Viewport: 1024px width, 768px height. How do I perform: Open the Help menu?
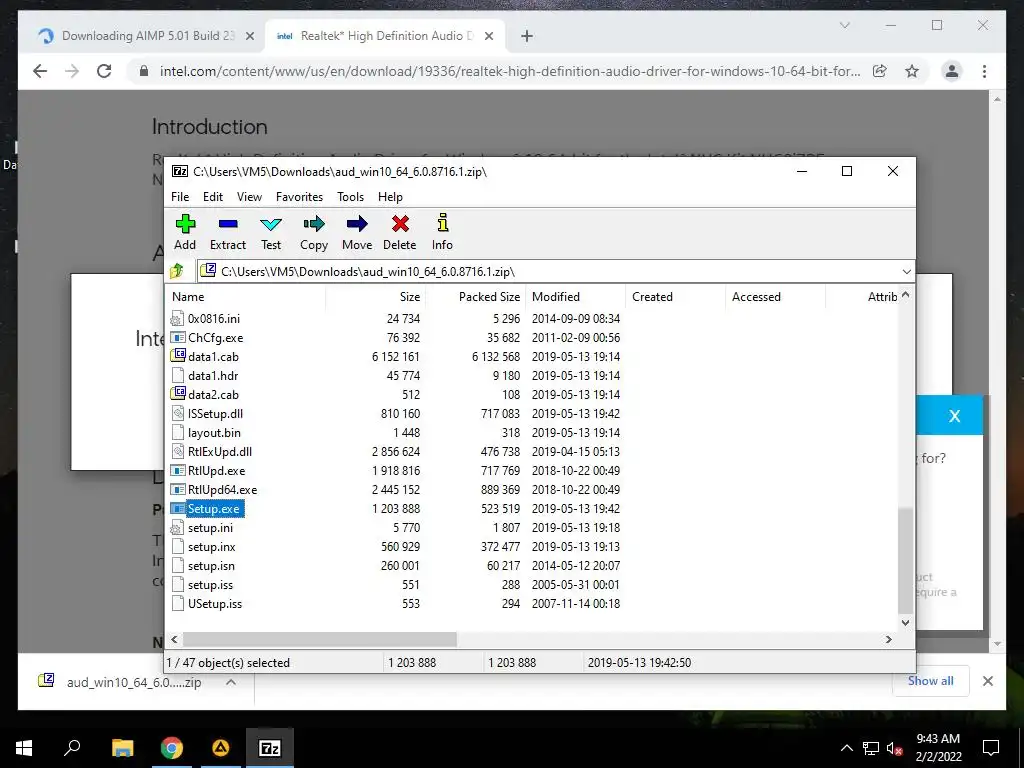pyautogui.click(x=391, y=197)
